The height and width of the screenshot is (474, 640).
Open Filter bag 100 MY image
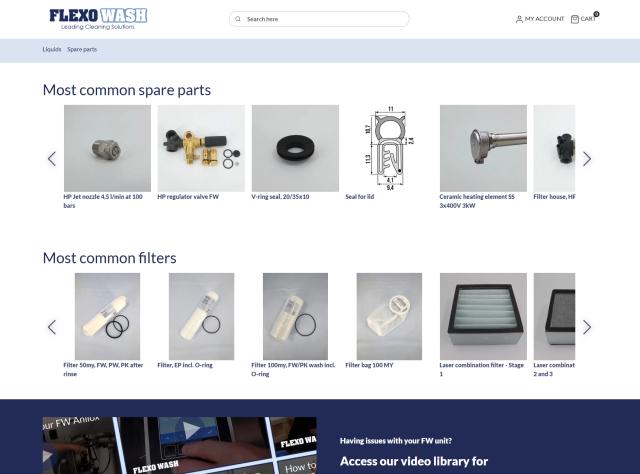[x=389, y=316]
